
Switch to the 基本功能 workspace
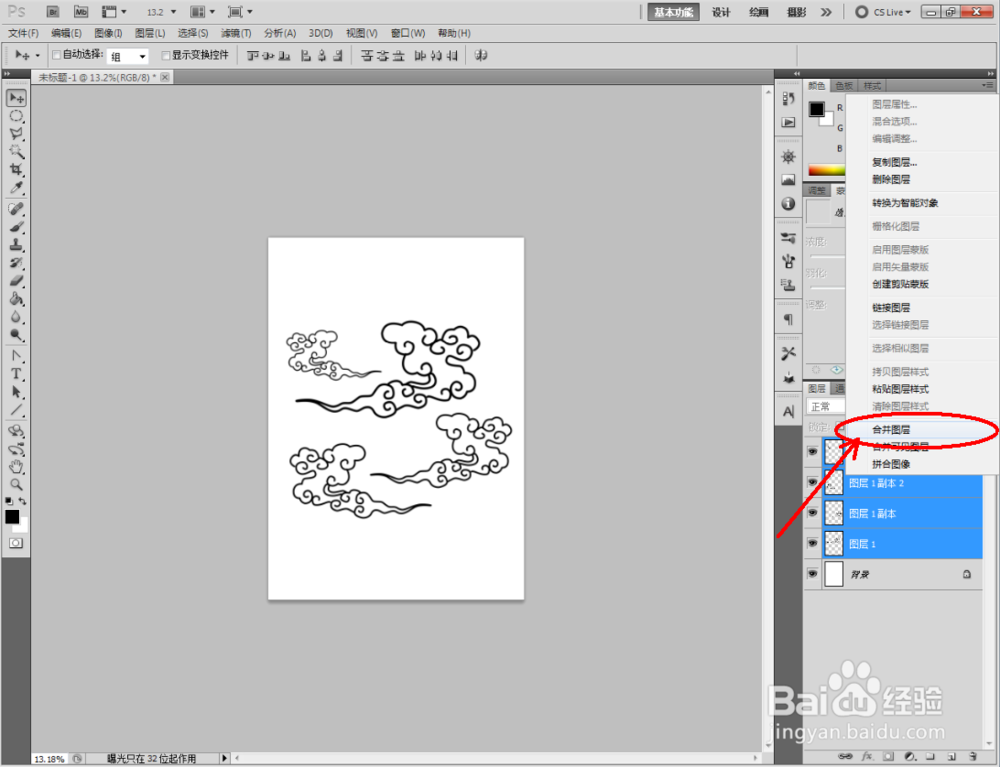(x=673, y=12)
